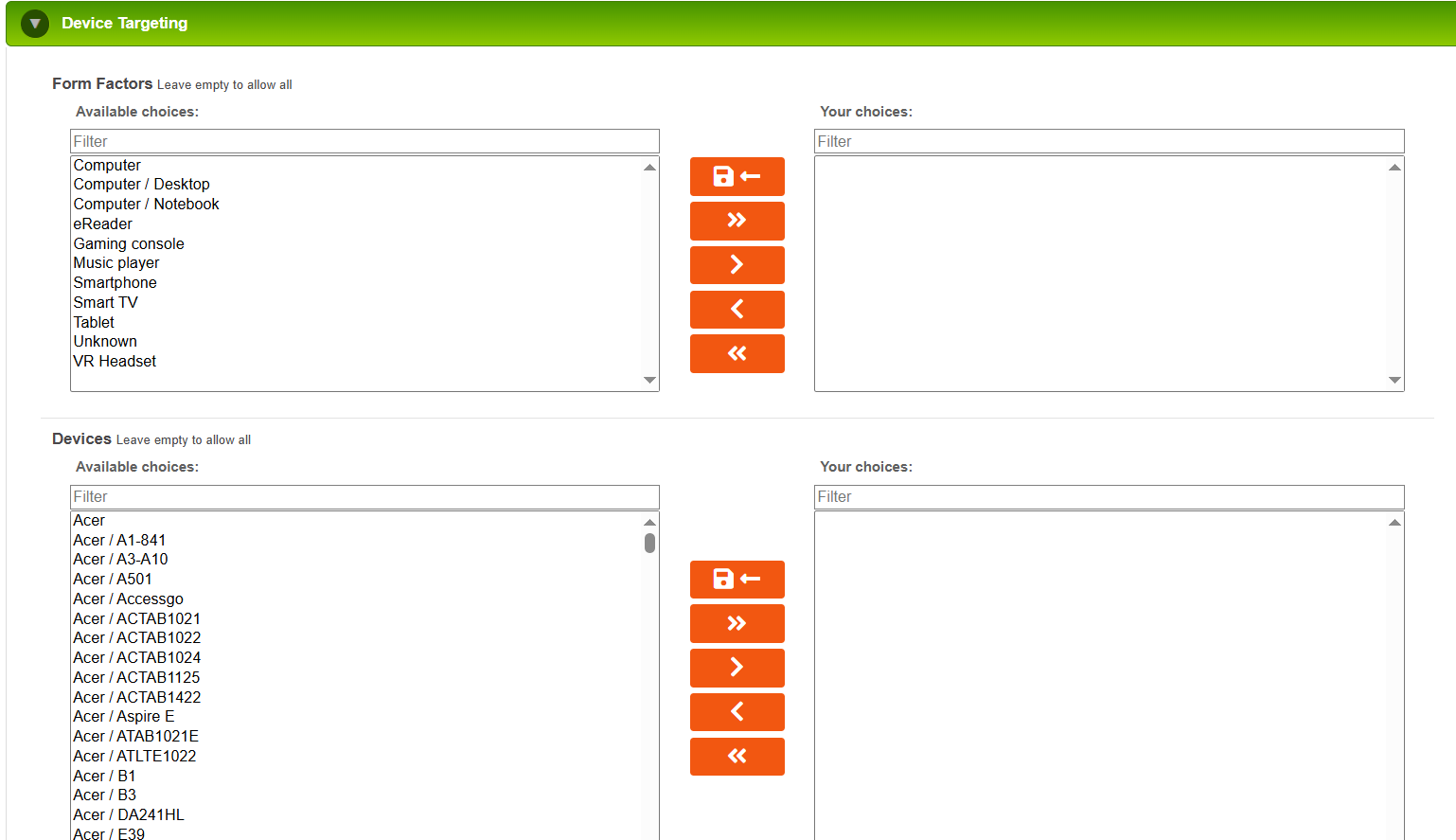Choose Acer / Aspire E device entry

[x=123, y=716]
